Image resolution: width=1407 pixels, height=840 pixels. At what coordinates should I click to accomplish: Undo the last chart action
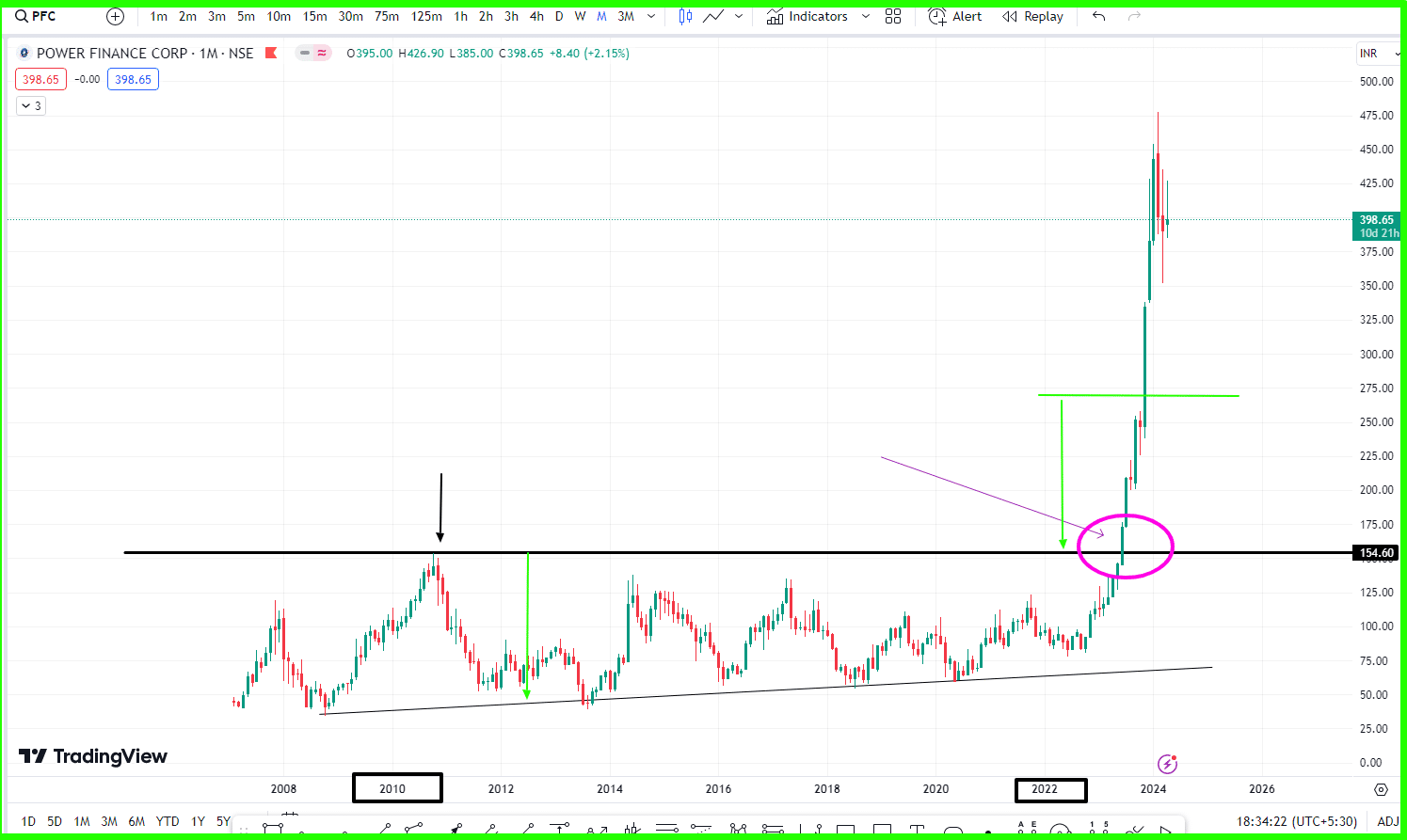pyautogui.click(x=1098, y=16)
